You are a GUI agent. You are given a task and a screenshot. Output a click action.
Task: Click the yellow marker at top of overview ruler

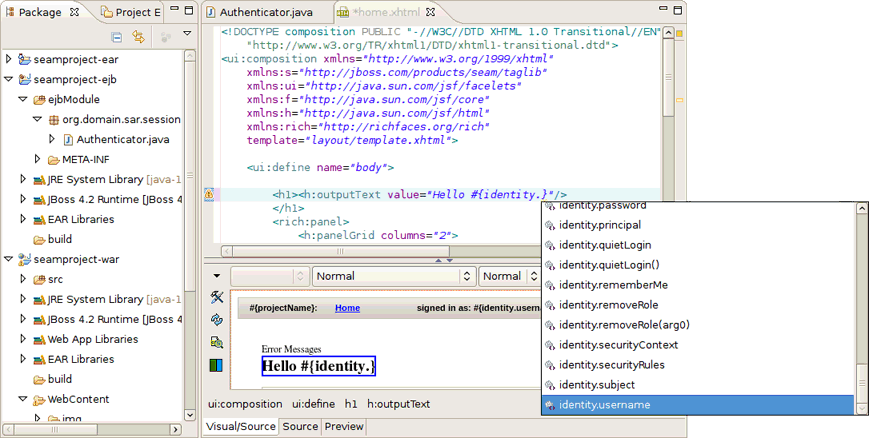[679, 33]
